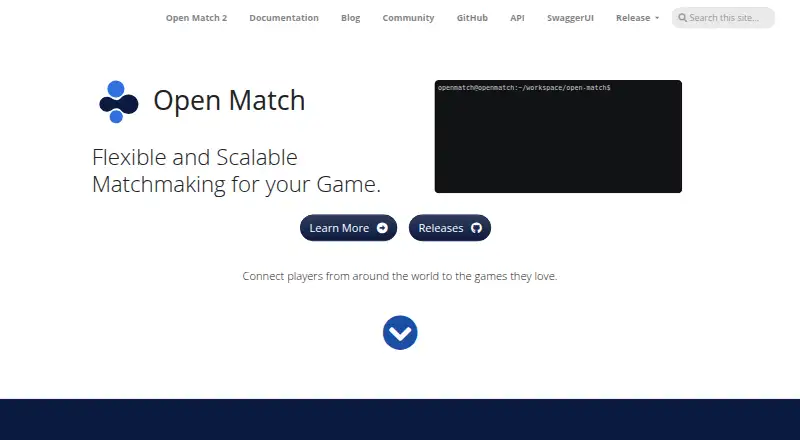Open the Open Match 2 nav link
Image resolution: width=800 pixels, height=440 pixels.
coord(196,18)
